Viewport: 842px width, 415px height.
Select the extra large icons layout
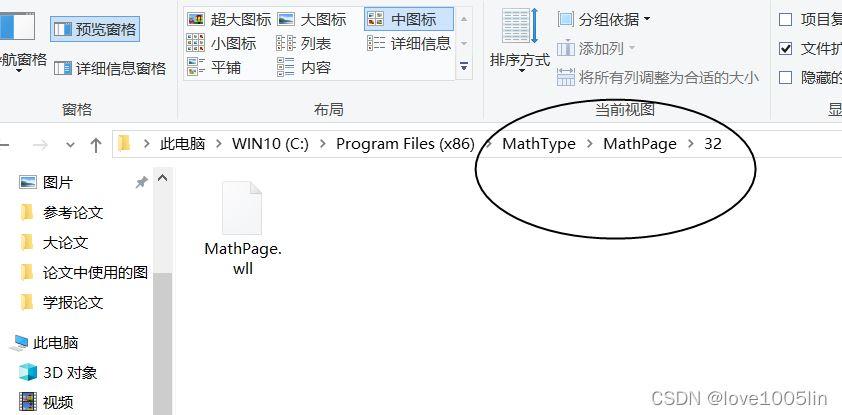click(x=229, y=20)
